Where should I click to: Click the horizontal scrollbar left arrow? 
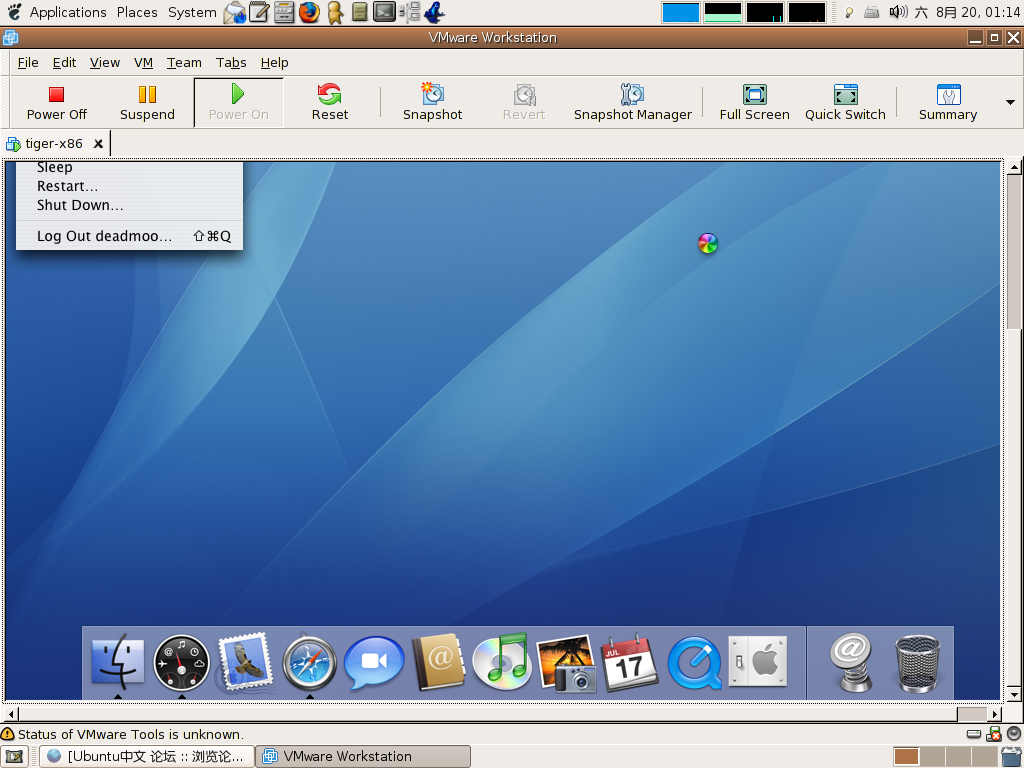(x=10, y=714)
